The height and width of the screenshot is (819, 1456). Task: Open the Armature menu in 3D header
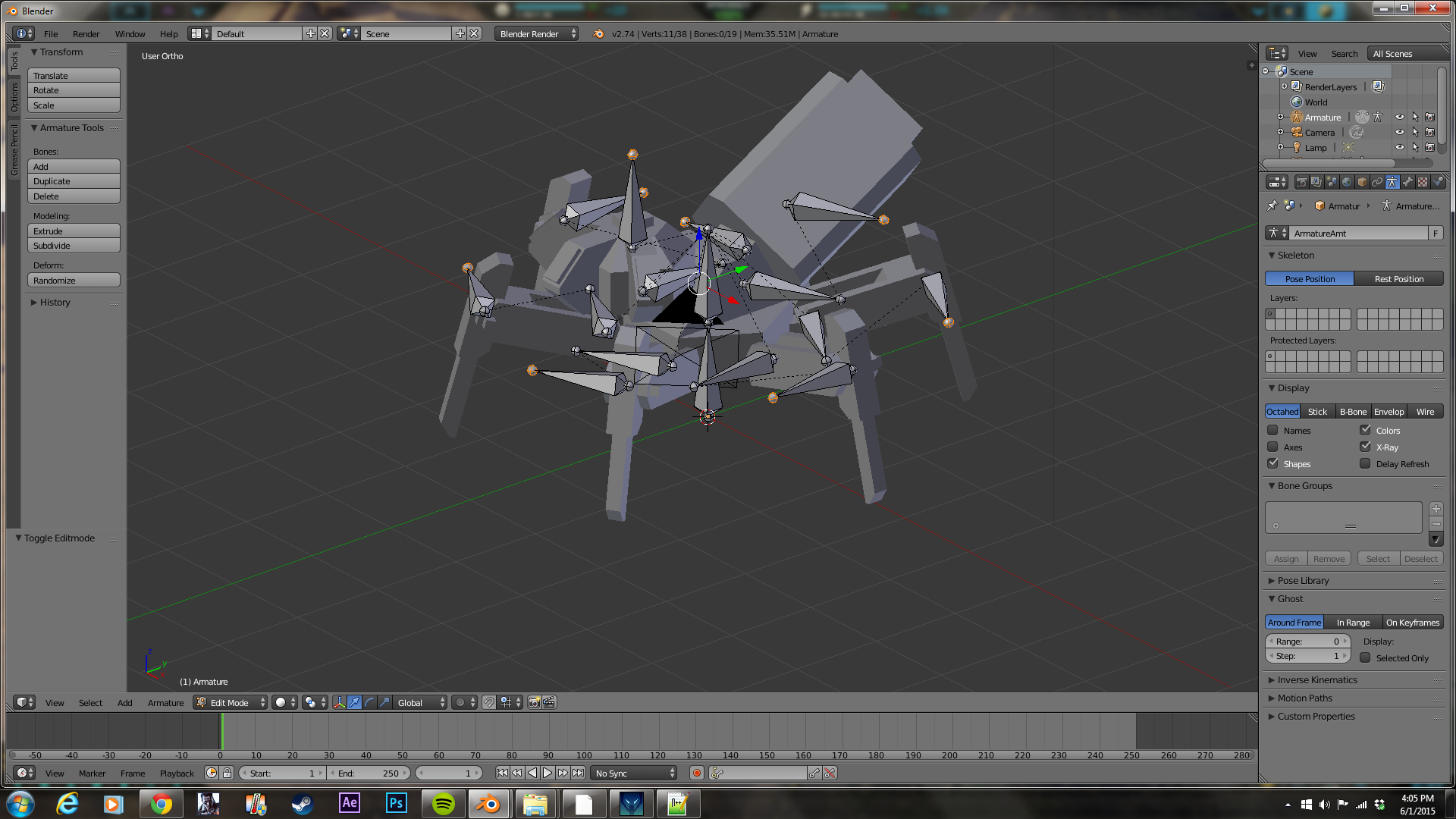(x=165, y=702)
